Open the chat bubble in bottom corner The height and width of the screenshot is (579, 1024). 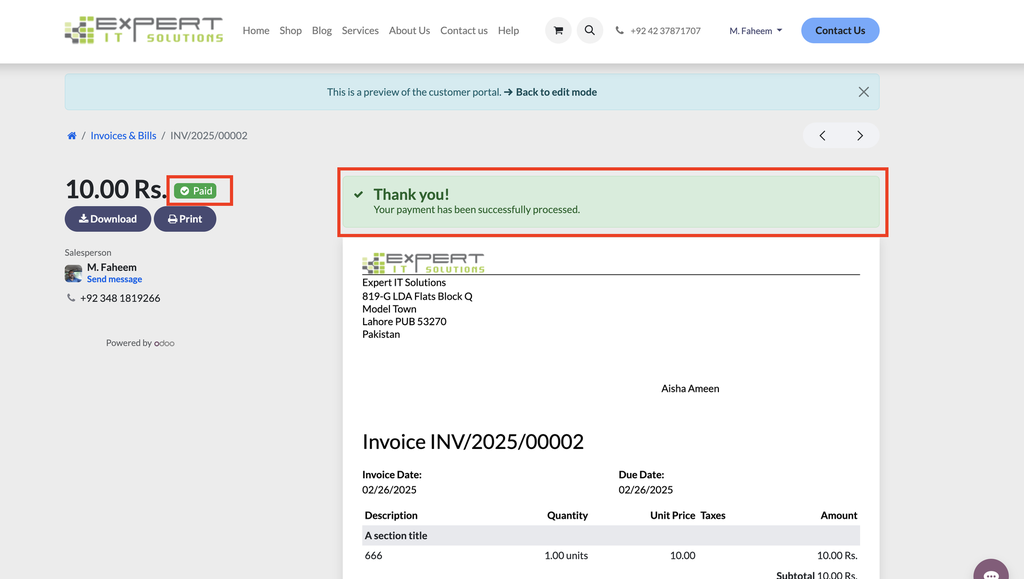pos(991,568)
